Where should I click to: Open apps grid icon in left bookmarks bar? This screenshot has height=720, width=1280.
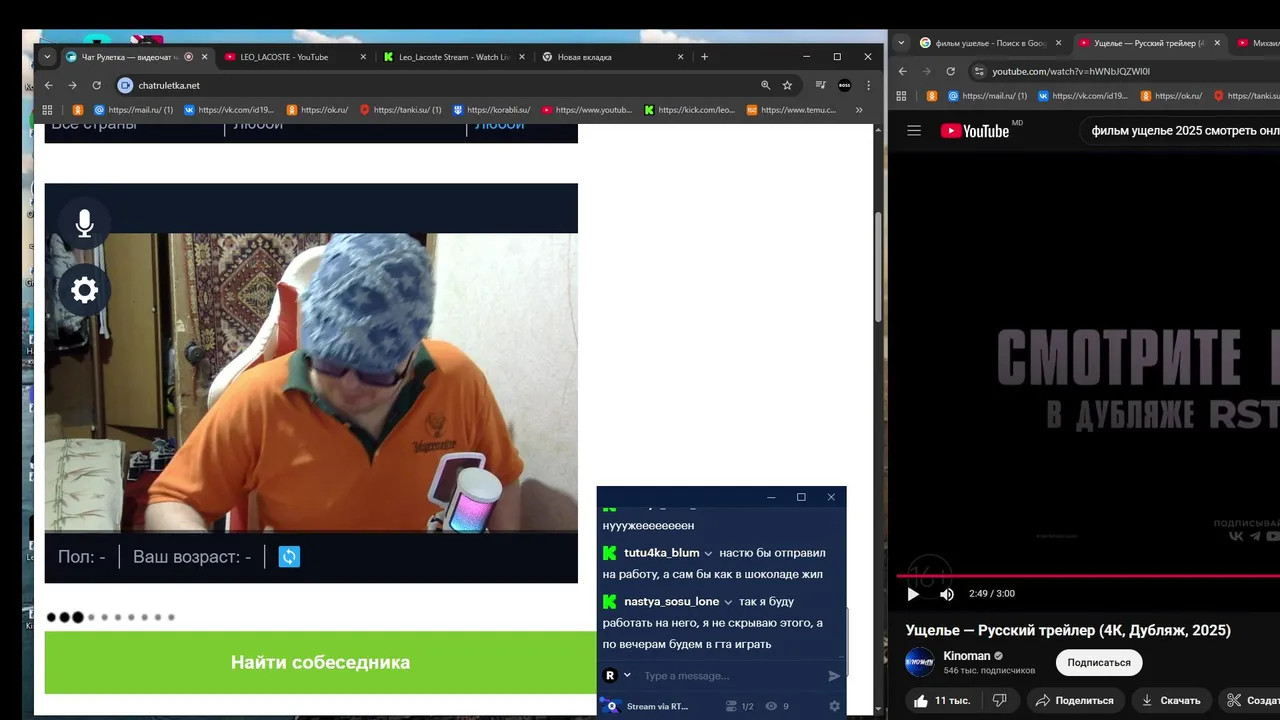point(47,110)
